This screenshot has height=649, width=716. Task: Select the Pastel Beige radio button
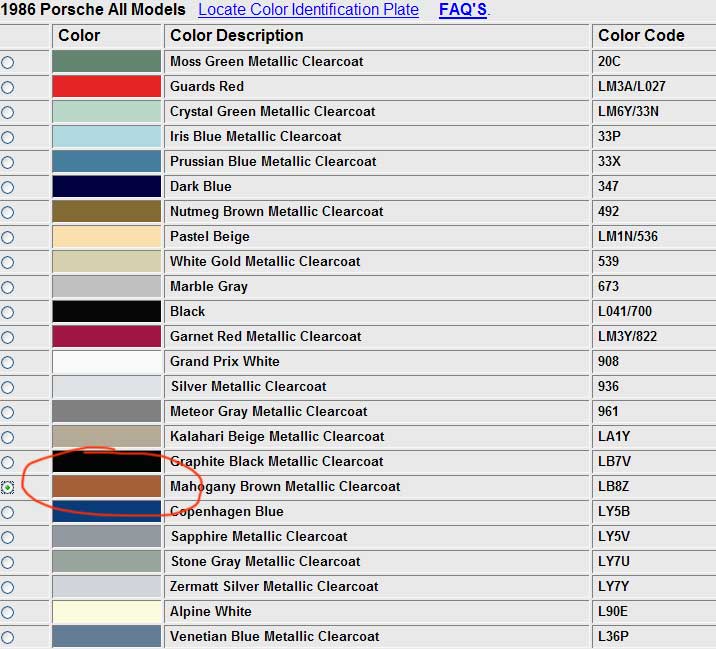click(x=7, y=237)
